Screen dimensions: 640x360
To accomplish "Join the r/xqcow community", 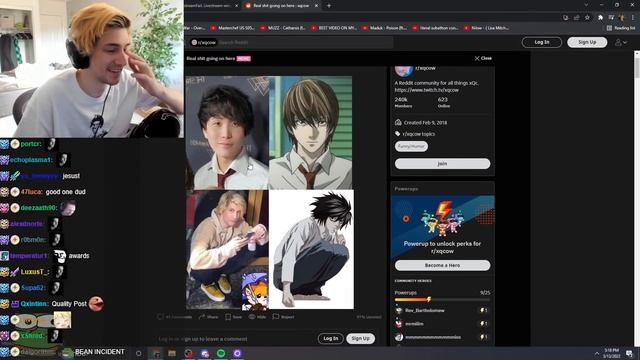I will coord(442,164).
